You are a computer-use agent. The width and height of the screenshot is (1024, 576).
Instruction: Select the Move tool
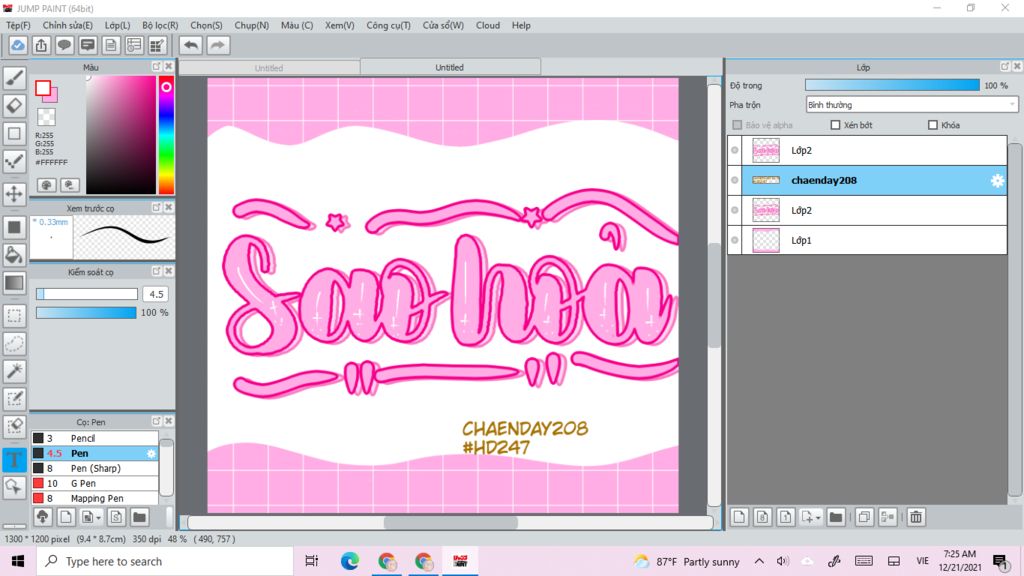(x=14, y=194)
